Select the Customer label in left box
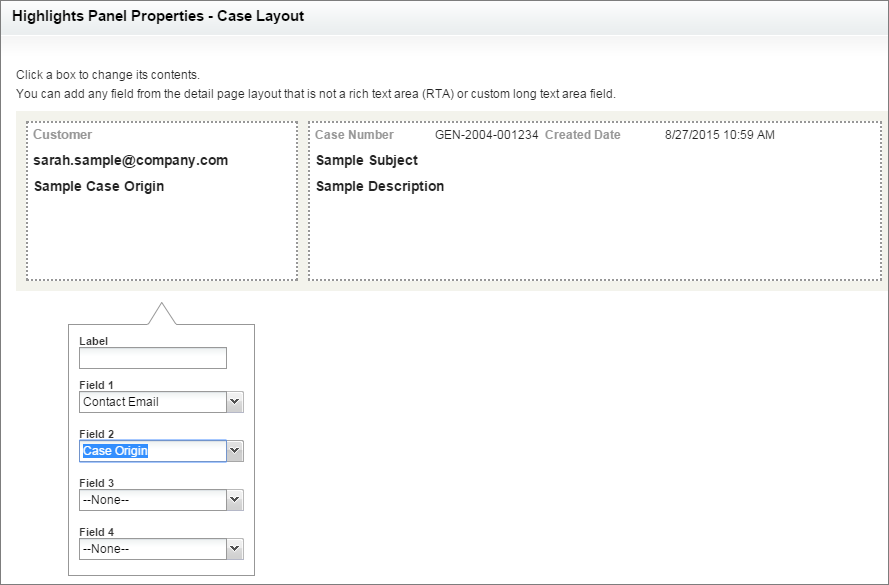This screenshot has width=889, height=585. coord(62,135)
